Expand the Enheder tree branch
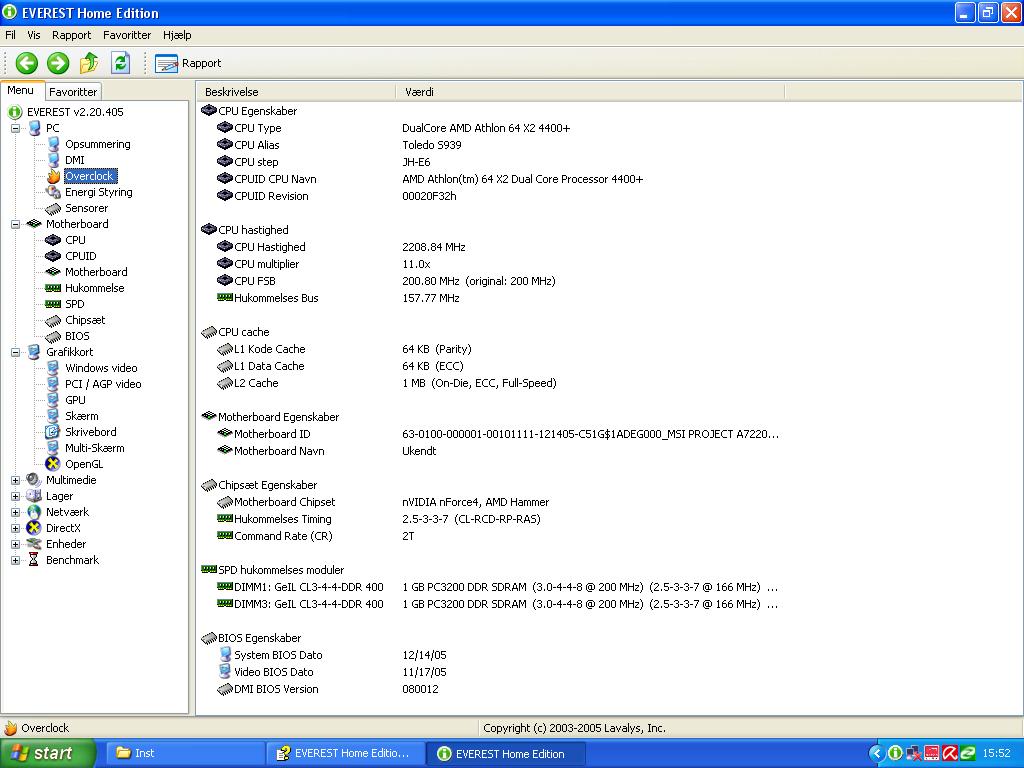Screen dimensions: 1024x768 15,544
